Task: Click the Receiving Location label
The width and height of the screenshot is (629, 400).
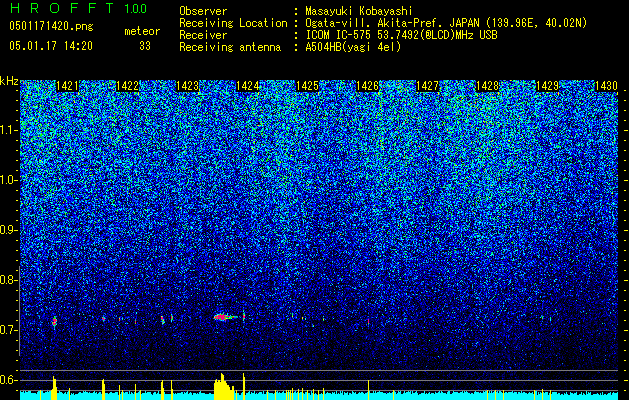Action: point(233,24)
